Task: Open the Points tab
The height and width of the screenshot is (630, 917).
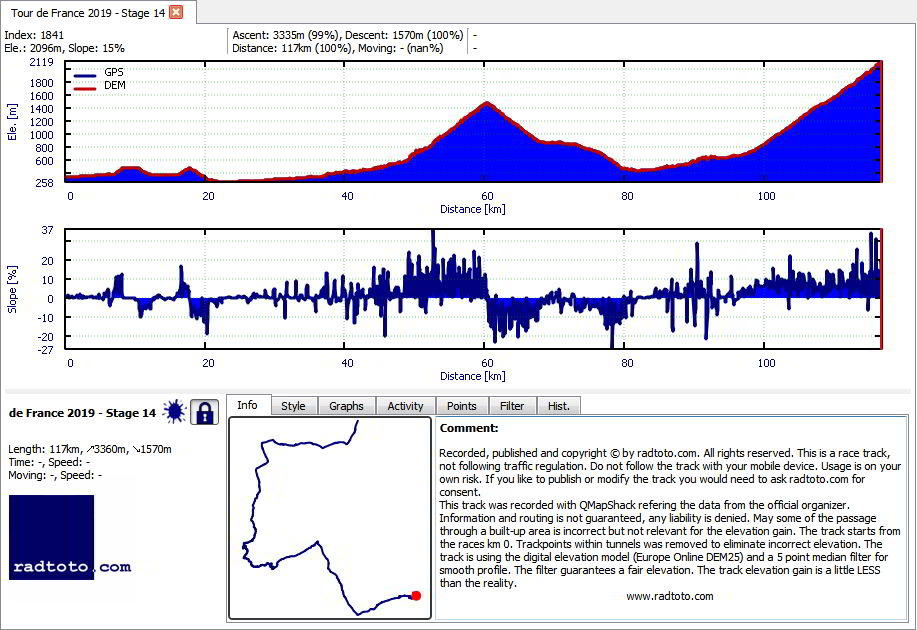Action: [461, 406]
